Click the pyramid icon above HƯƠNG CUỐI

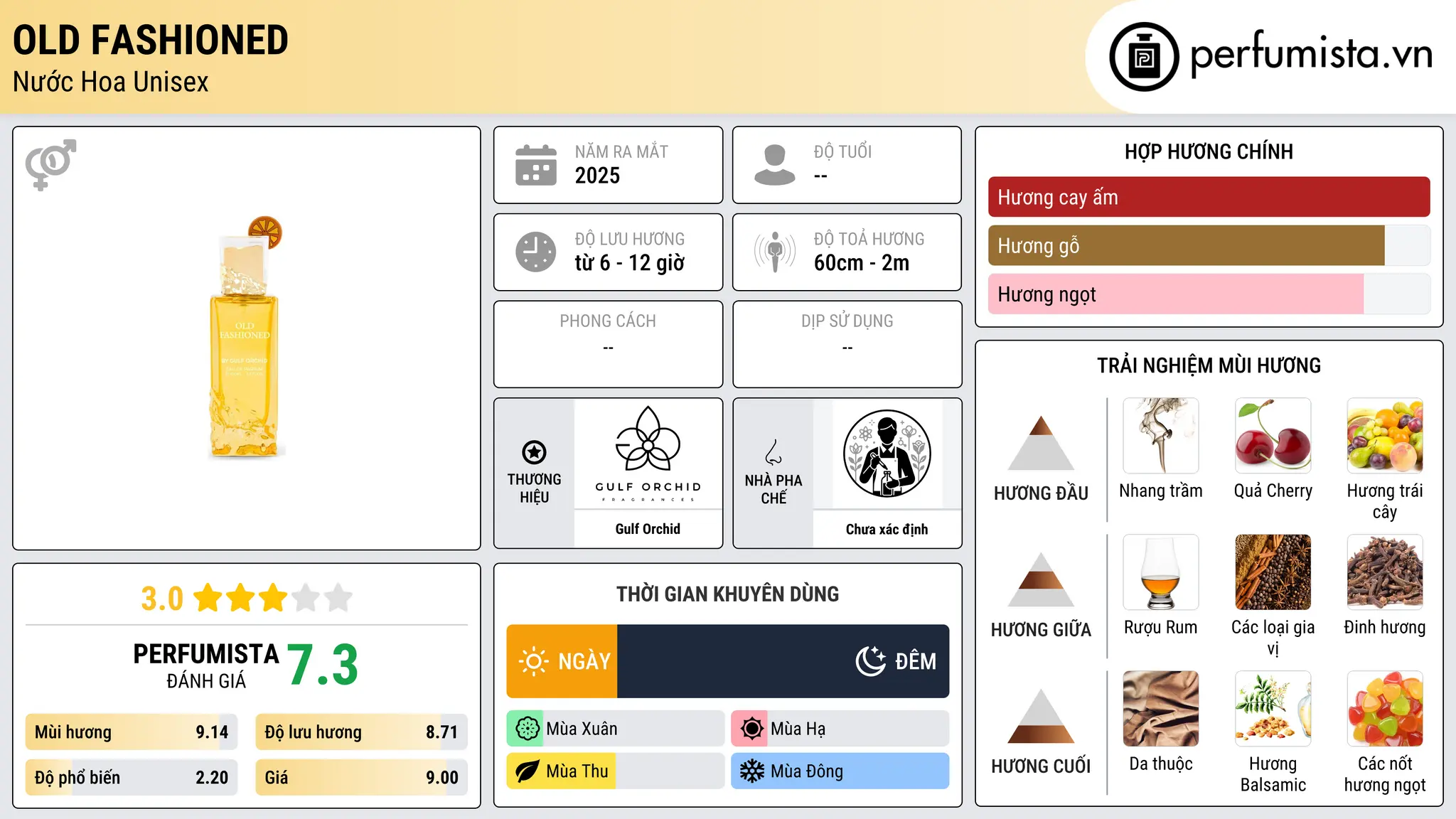(x=1041, y=716)
